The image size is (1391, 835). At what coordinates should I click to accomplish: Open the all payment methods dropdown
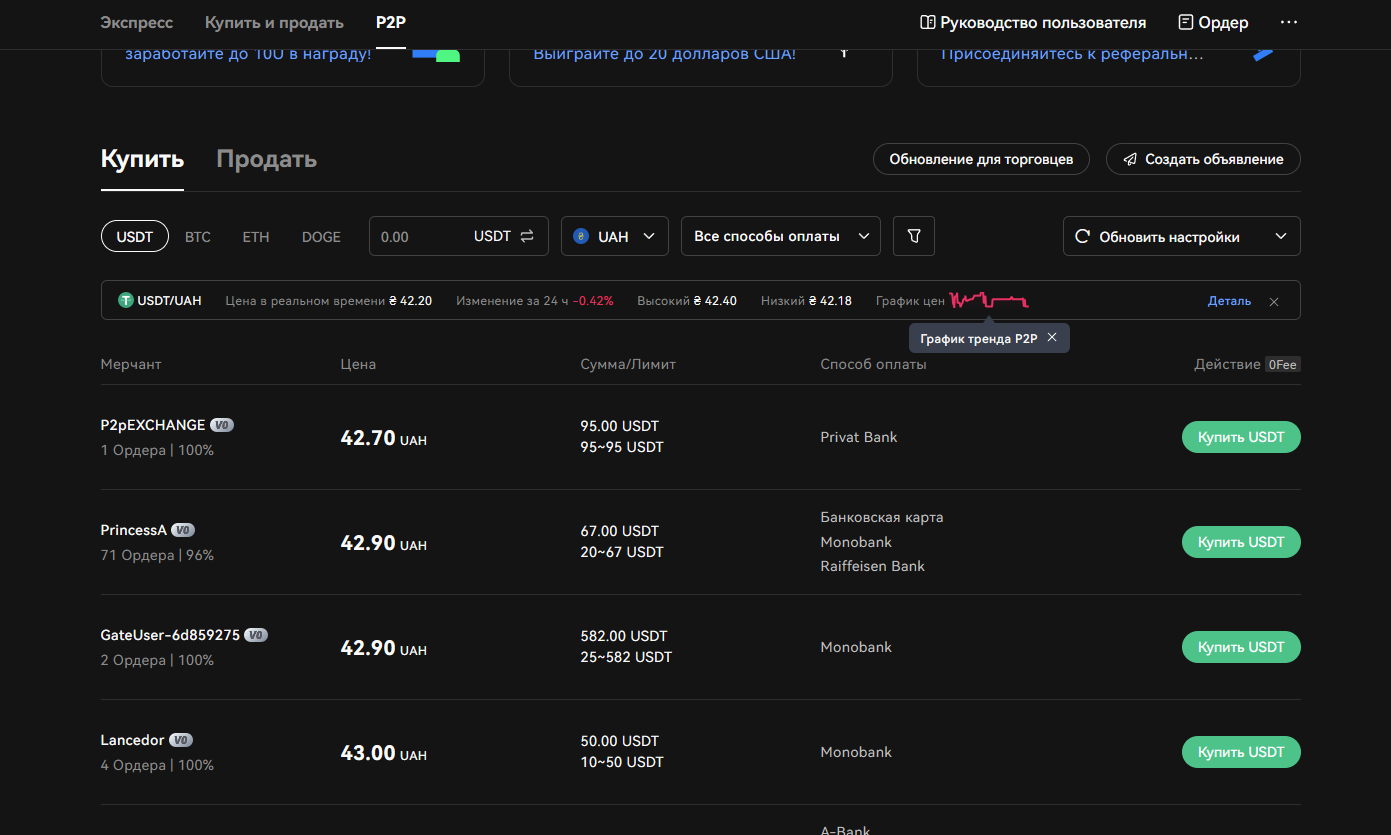[x=781, y=236]
